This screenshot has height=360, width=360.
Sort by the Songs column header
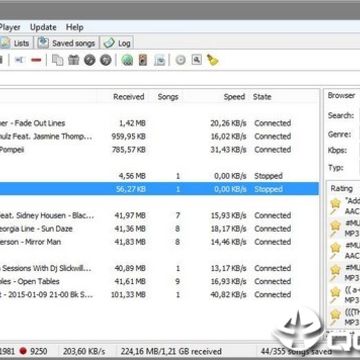pos(168,97)
